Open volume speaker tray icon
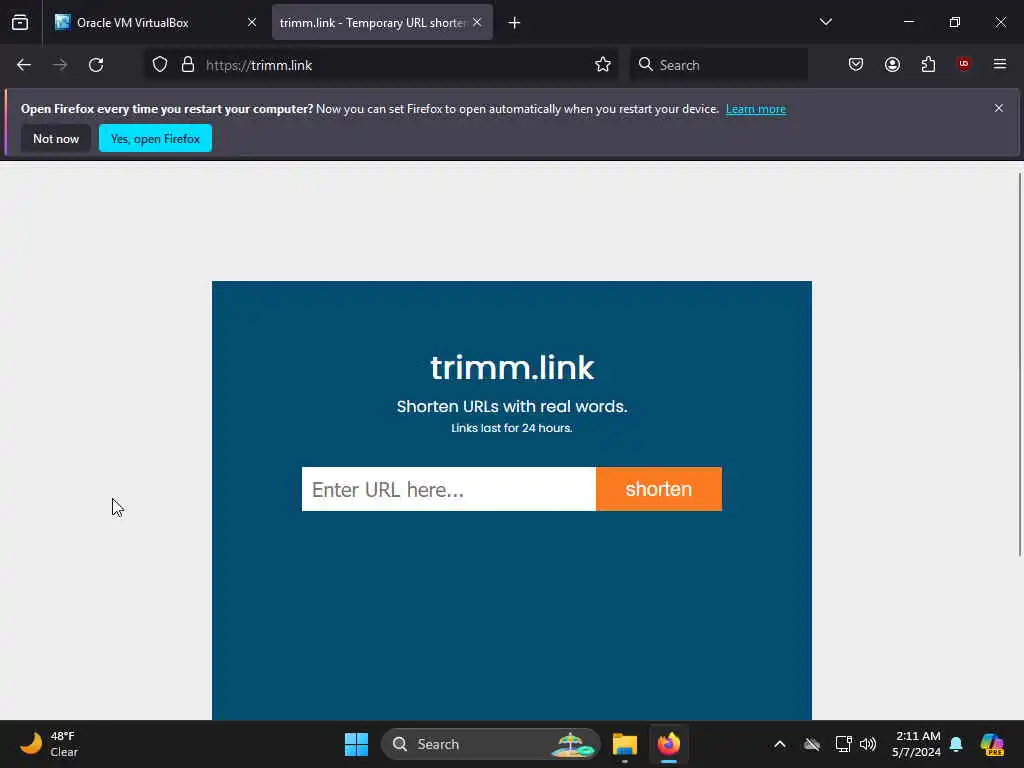Screen dimensions: 1024x768 [868, 744]
